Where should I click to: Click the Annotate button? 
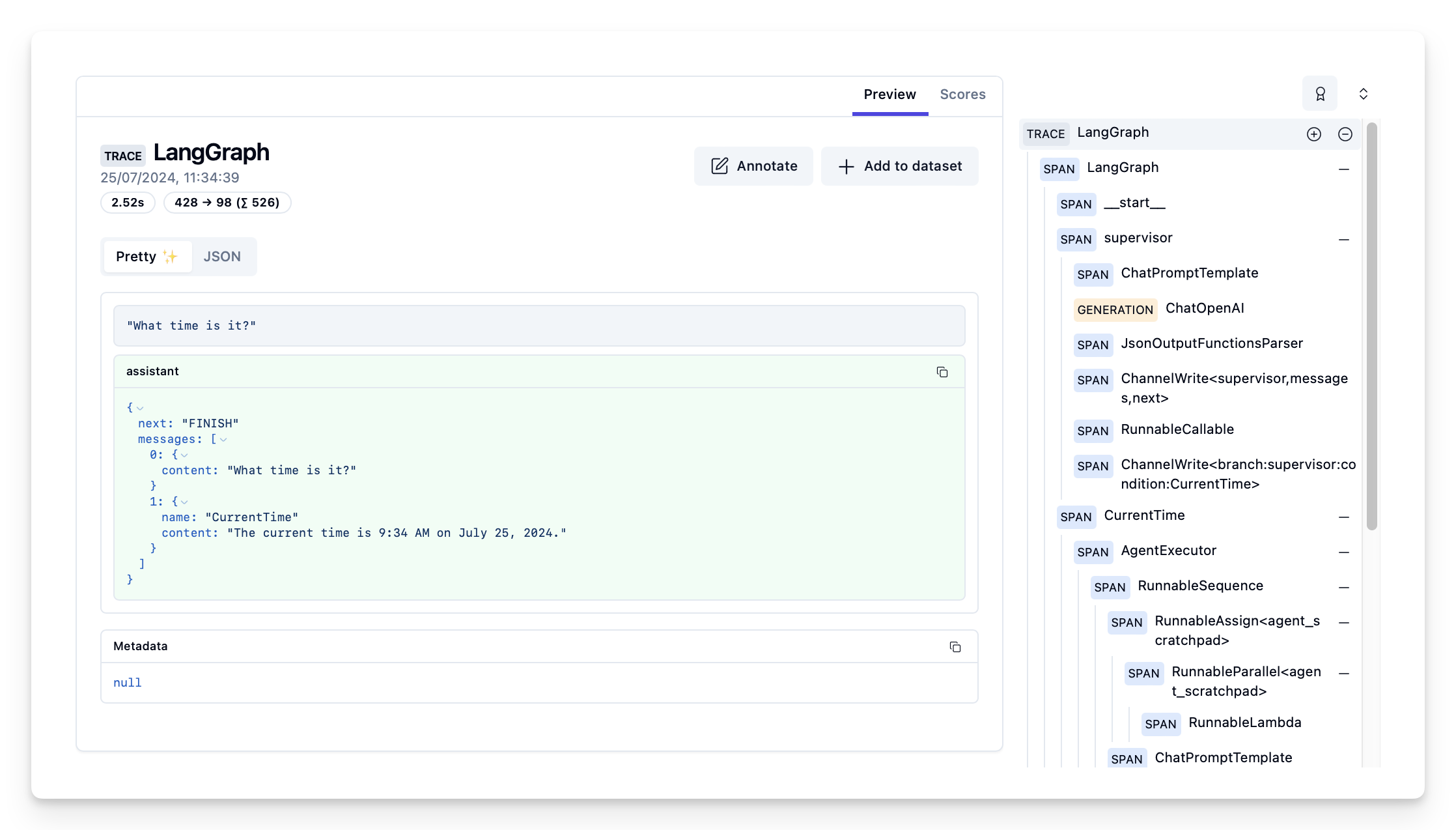click(x=753, y=166)
